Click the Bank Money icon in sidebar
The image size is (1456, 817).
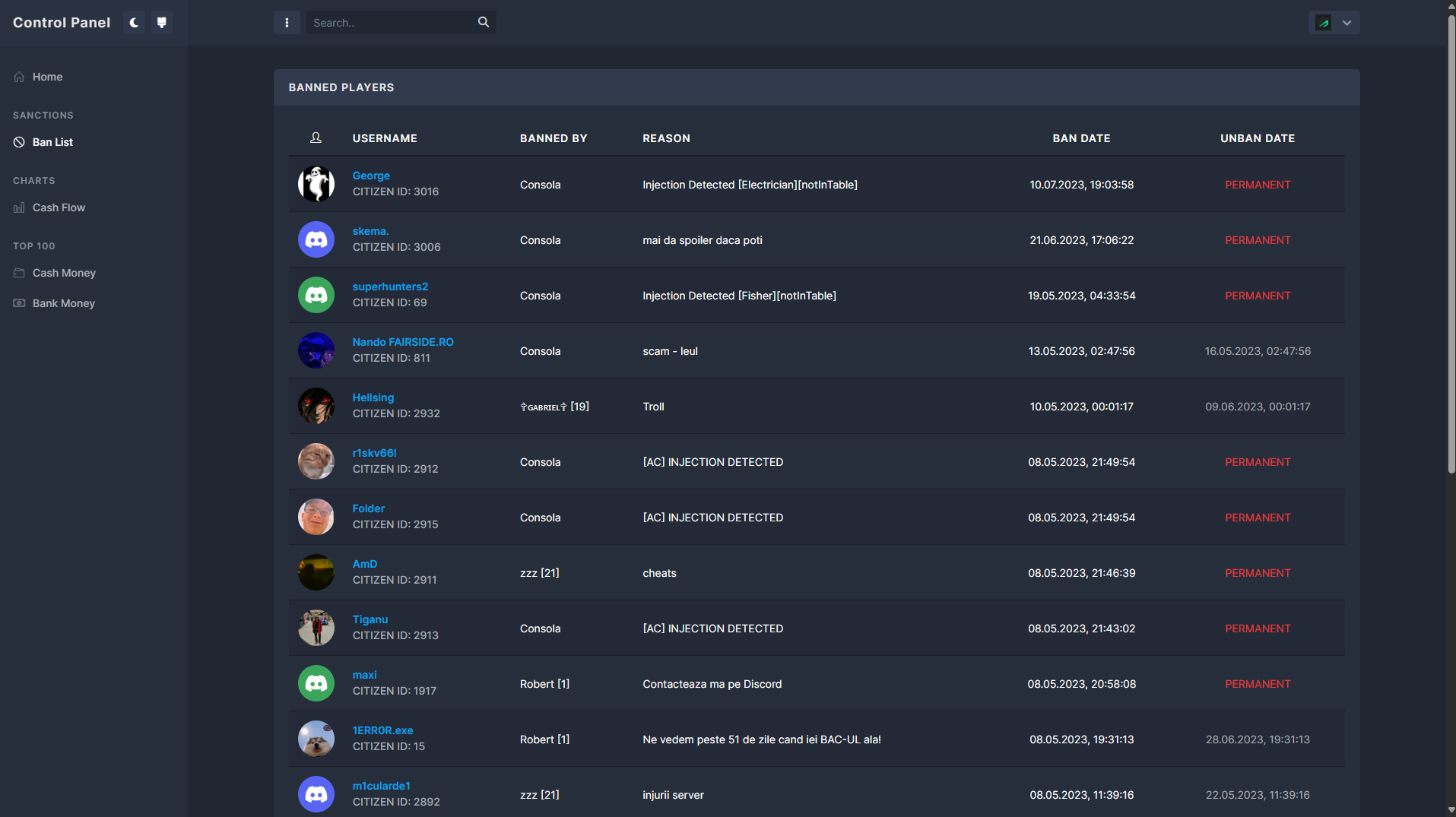coord(18,302)
